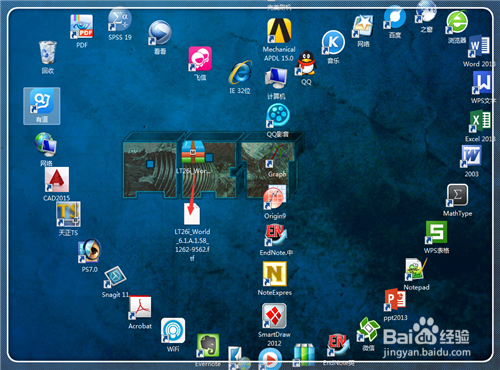The height and width of the screenshot is (370, 500).
Task: Open the IE 32-bit browser shortcut
Action: pyautogui.click(x=240, y=73)
